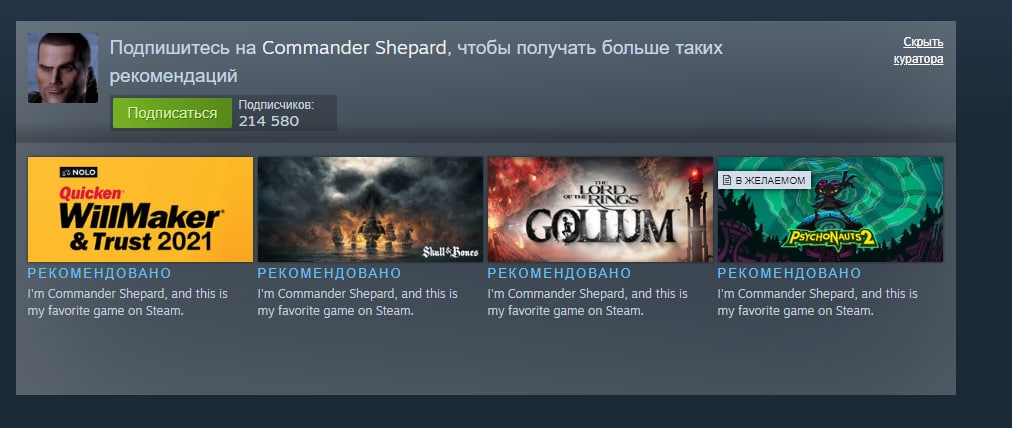Open the Psychonauts 2 game capsule
Screen dimensions: 1012x428
click(830, 209)
